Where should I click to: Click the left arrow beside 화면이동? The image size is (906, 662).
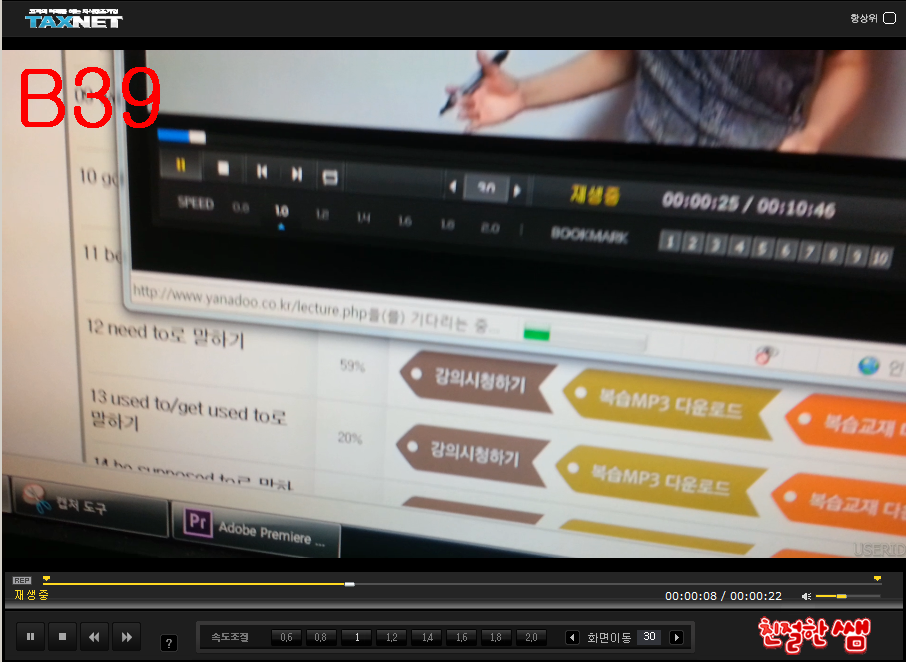572,637
